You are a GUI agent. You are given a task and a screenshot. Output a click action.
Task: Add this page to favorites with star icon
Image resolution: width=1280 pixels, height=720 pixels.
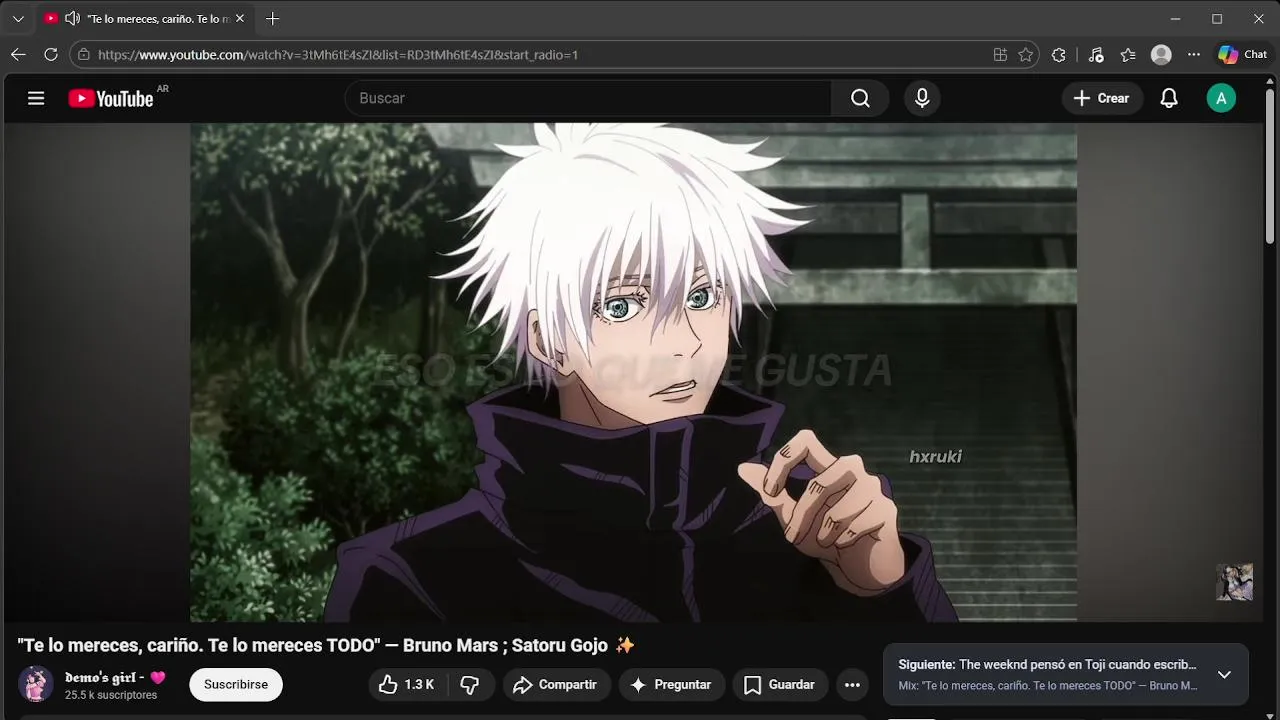click(1026, 55)
